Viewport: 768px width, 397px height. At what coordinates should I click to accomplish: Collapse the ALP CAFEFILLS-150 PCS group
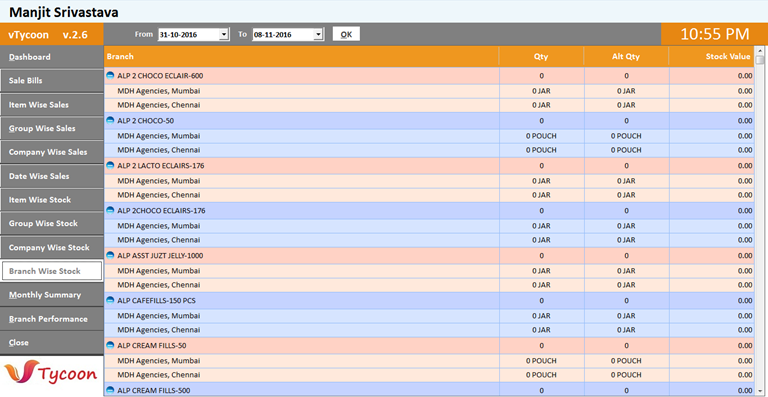pyautogui.click(x=110, y=301)
